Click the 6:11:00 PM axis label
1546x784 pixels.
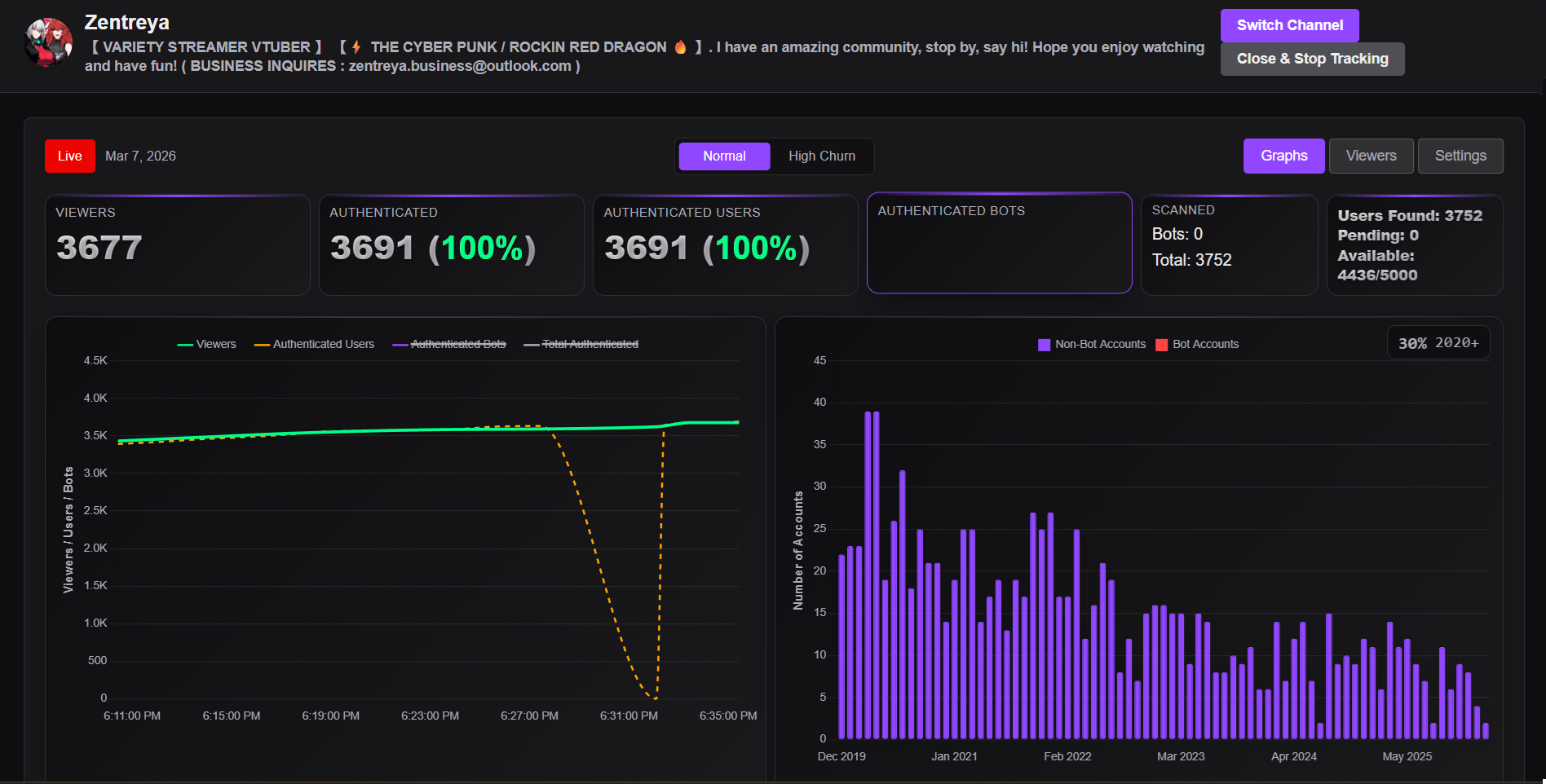point(132,716)
